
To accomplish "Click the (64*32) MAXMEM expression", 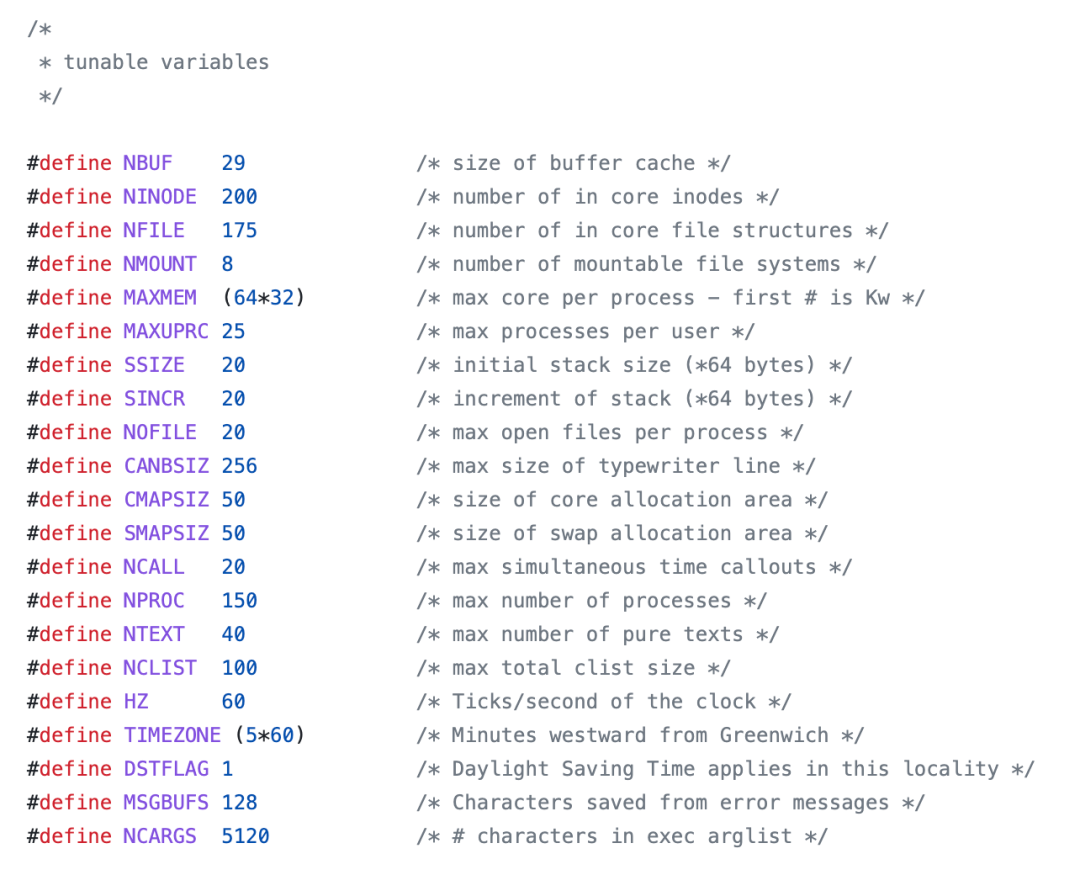I will coord(264,298).
